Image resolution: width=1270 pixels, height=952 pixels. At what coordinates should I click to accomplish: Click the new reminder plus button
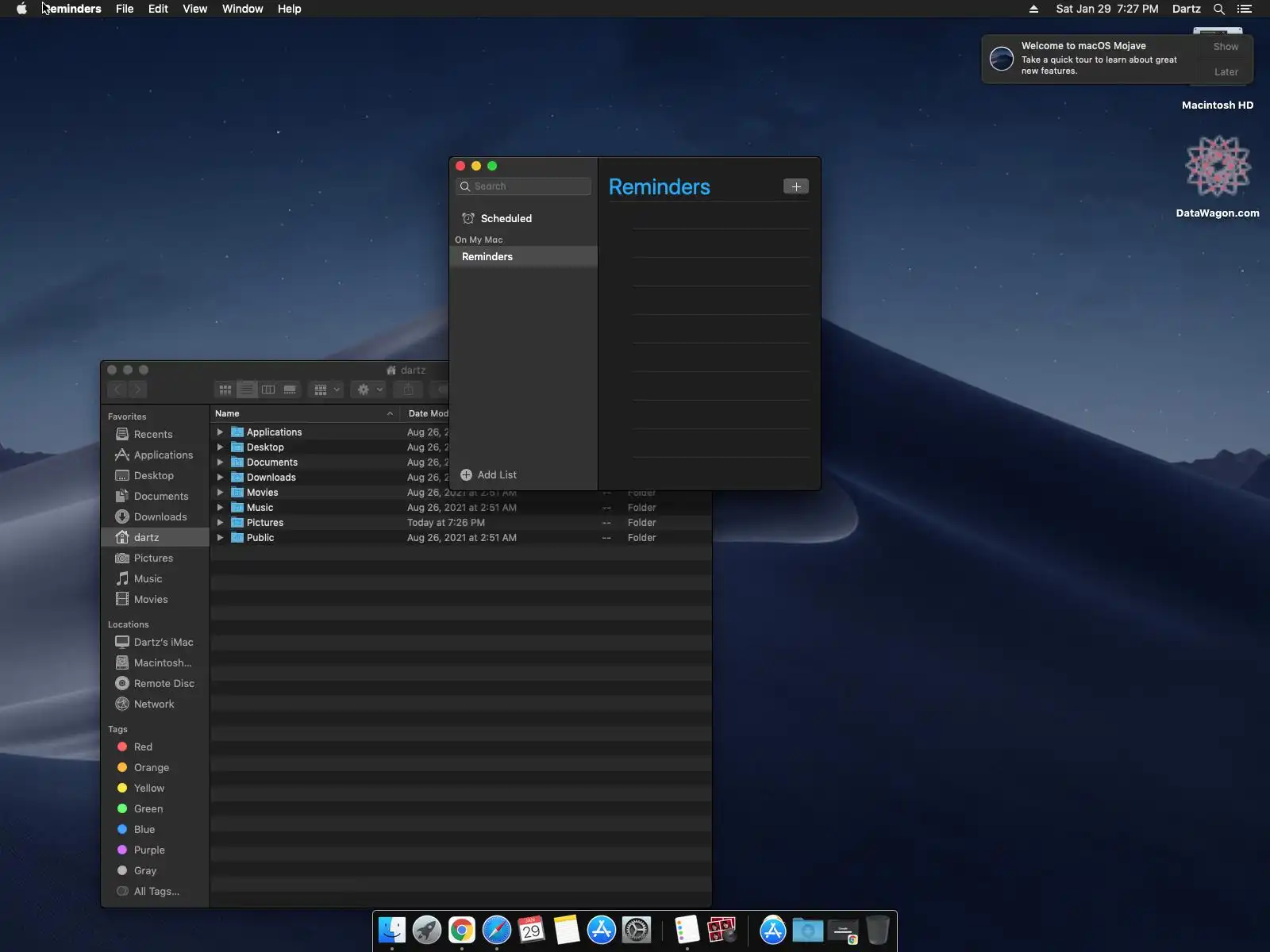[796, 186]
